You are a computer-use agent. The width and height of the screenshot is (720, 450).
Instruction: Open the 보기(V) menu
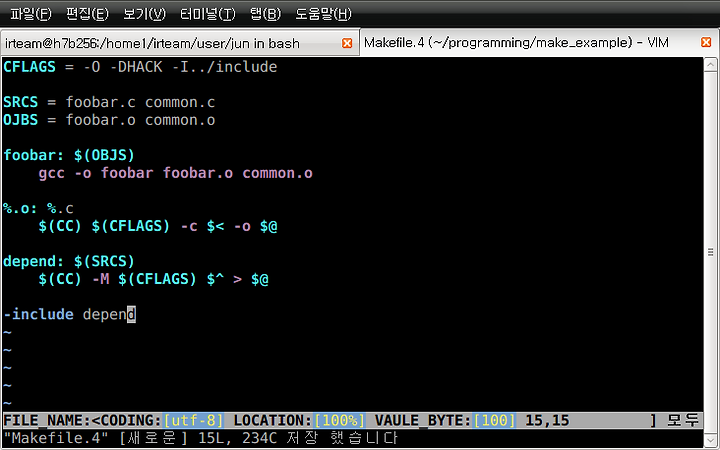click(144, 14)
